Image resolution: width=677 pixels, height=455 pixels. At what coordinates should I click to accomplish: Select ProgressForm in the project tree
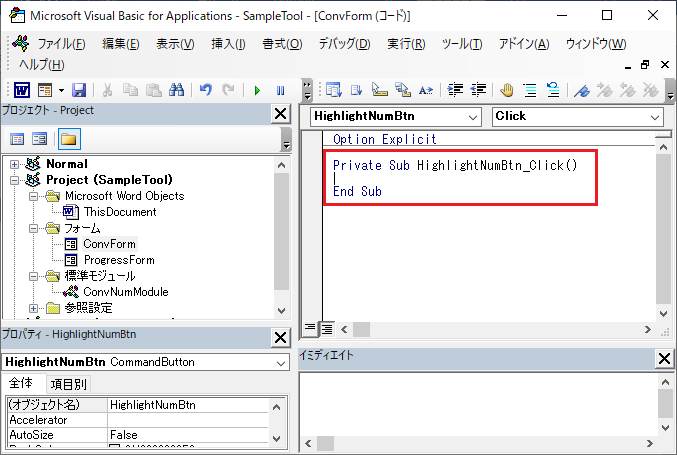click(119, 260)
